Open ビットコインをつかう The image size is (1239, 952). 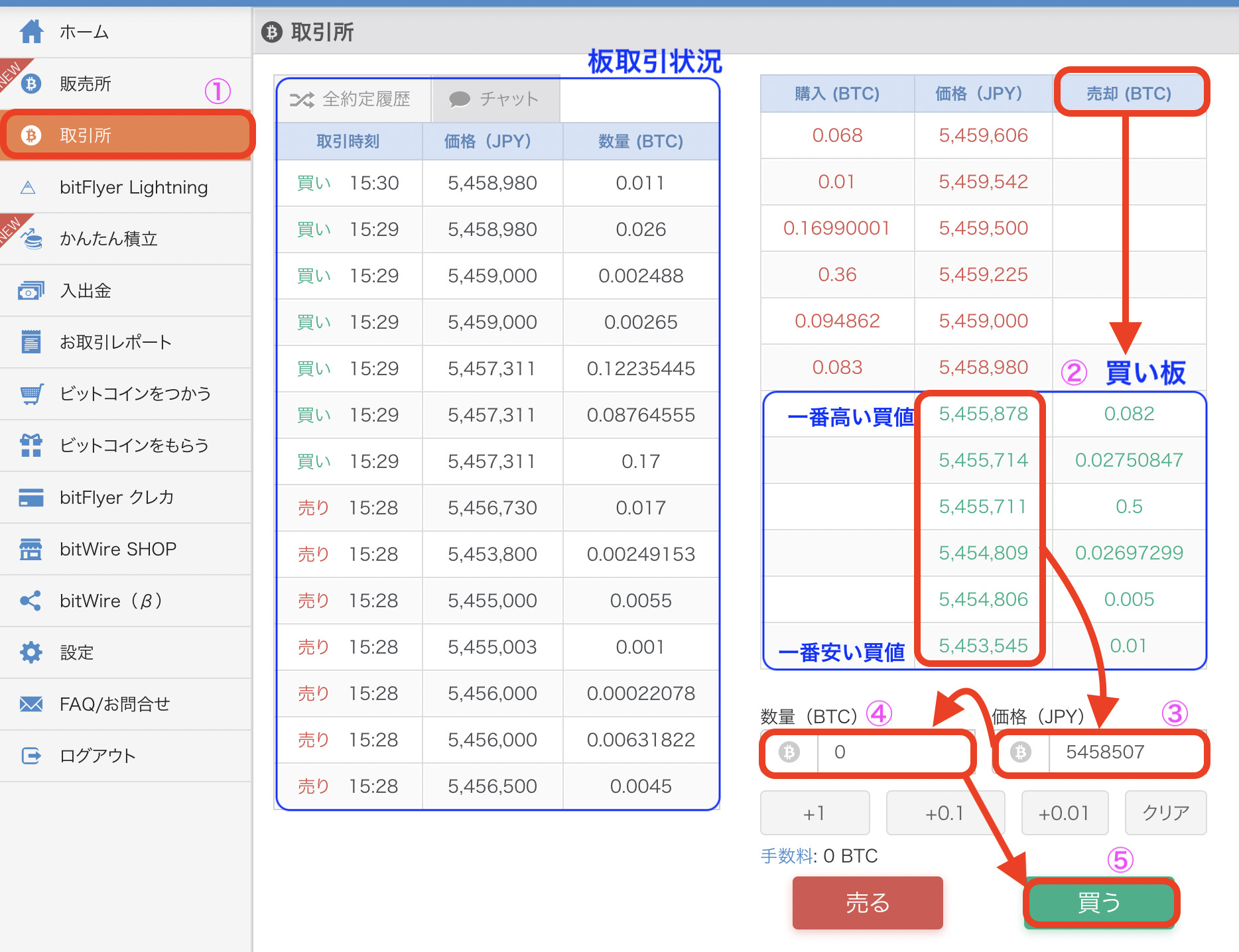click(x=125, y=394)
